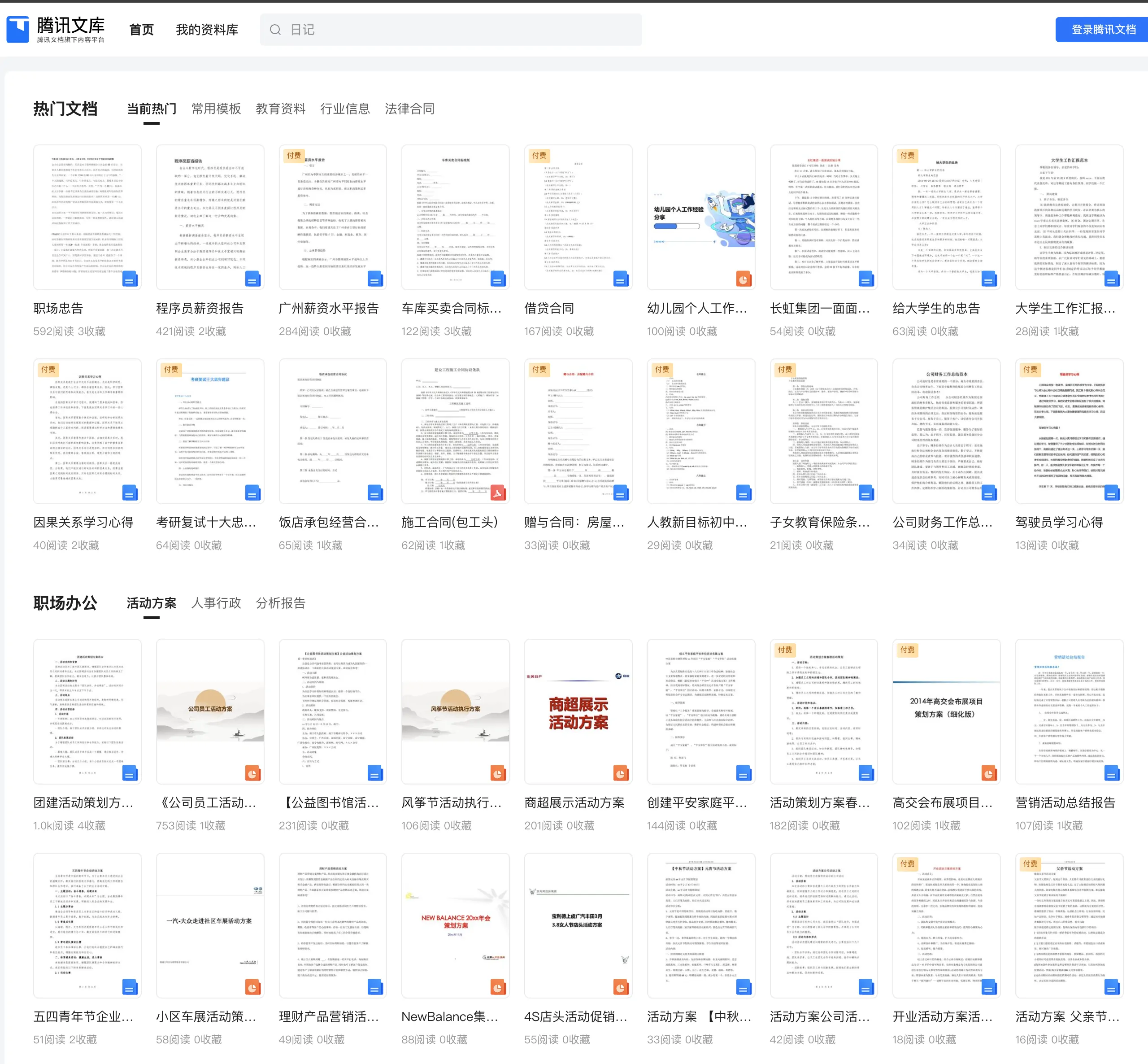Switch to the 常用模板 tab
The image size is (1148, 1064).
216,109
